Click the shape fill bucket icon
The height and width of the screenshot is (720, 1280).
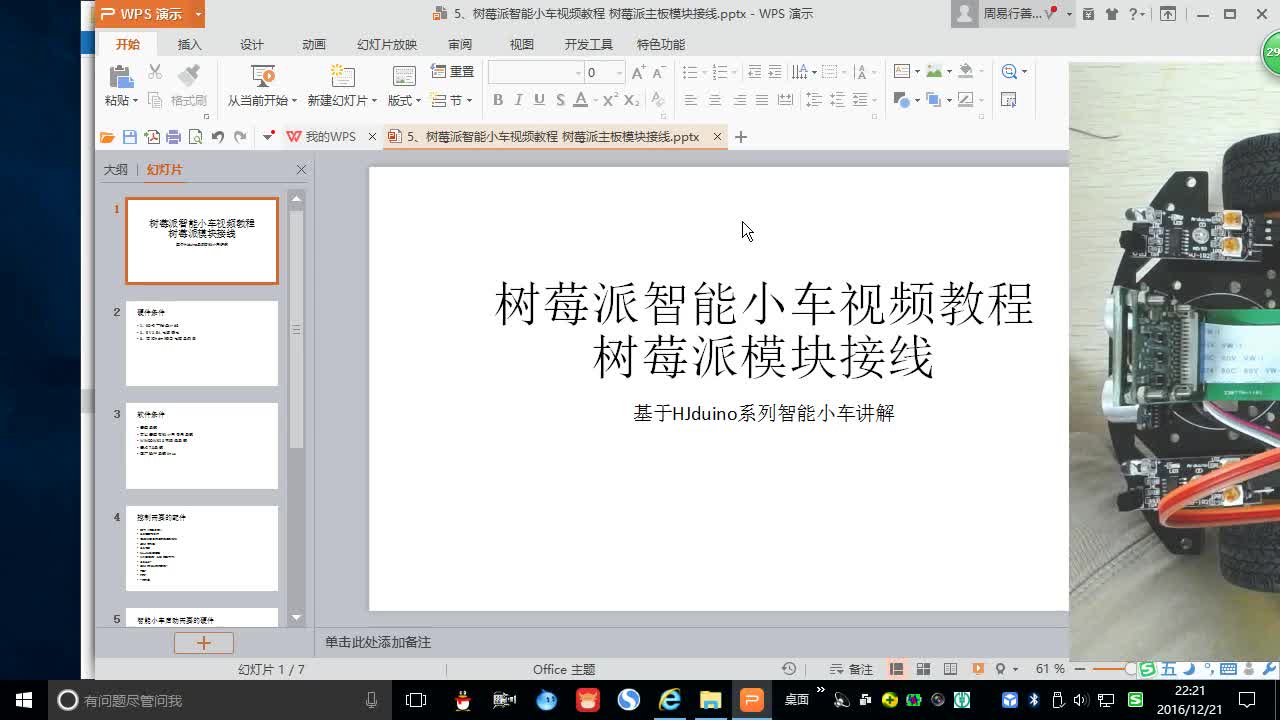click(x=965, y=71)
